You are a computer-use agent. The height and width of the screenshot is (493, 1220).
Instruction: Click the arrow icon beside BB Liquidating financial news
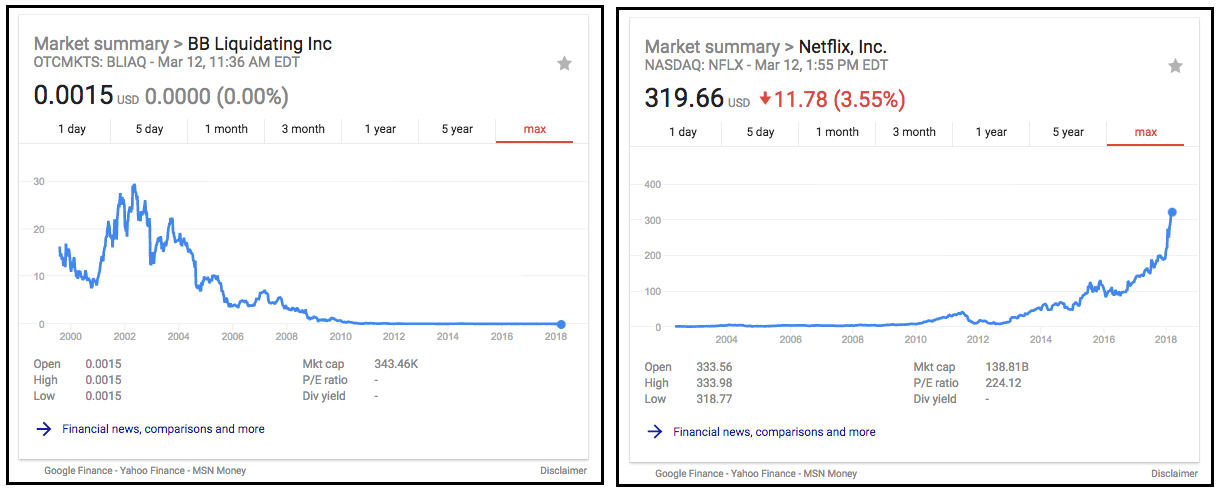point(44,429)
